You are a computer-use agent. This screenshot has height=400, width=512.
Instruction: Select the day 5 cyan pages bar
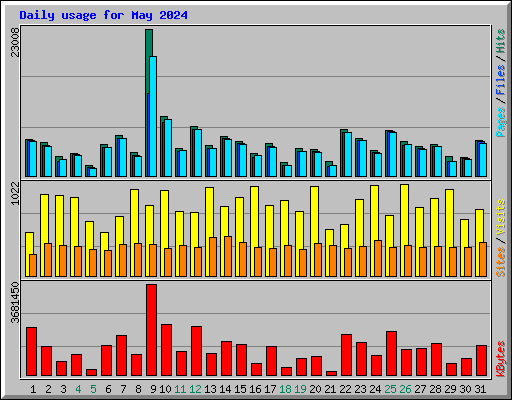click(x=93, y=172)
